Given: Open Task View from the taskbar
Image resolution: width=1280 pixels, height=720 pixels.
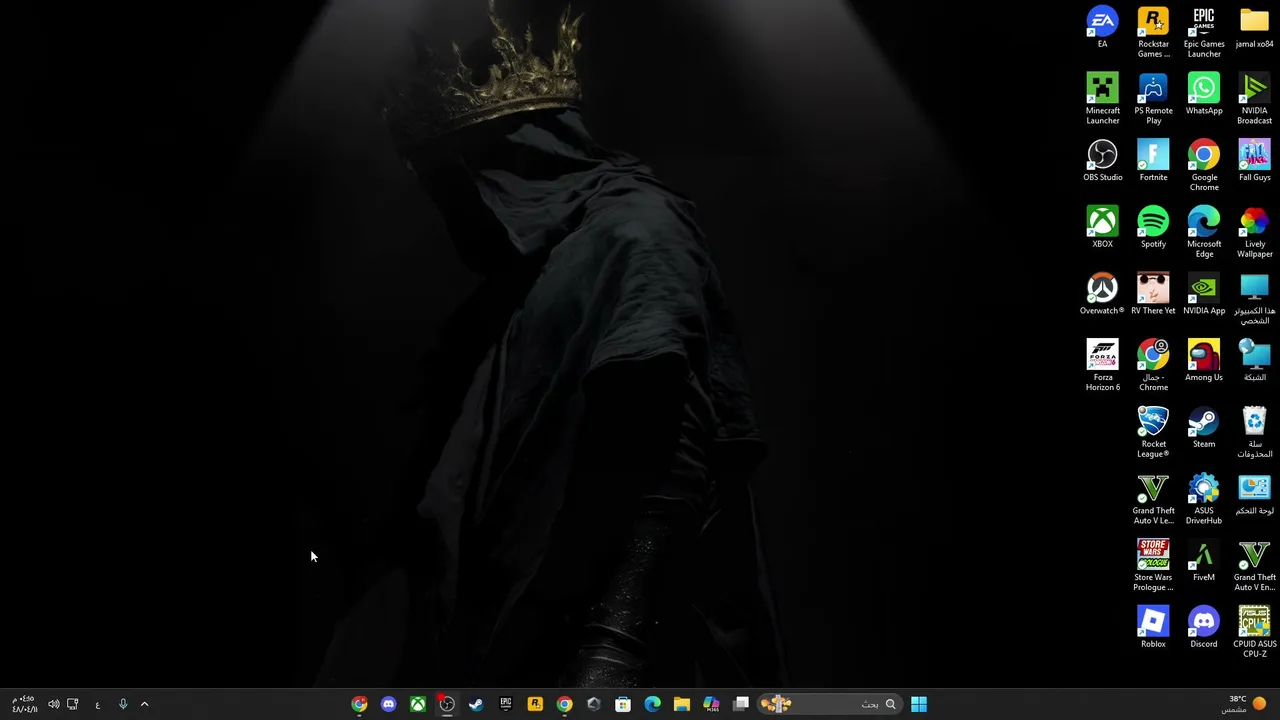Looking at the screenshot, I should [x=741, y=704].
